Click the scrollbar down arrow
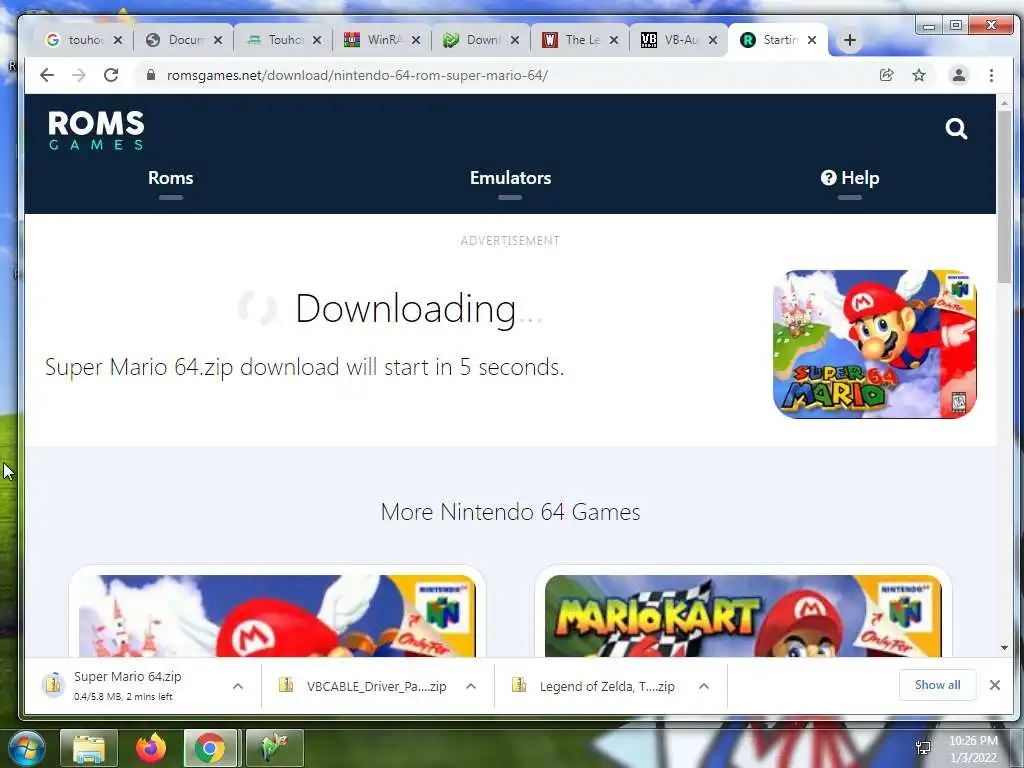 [1004, 648]
